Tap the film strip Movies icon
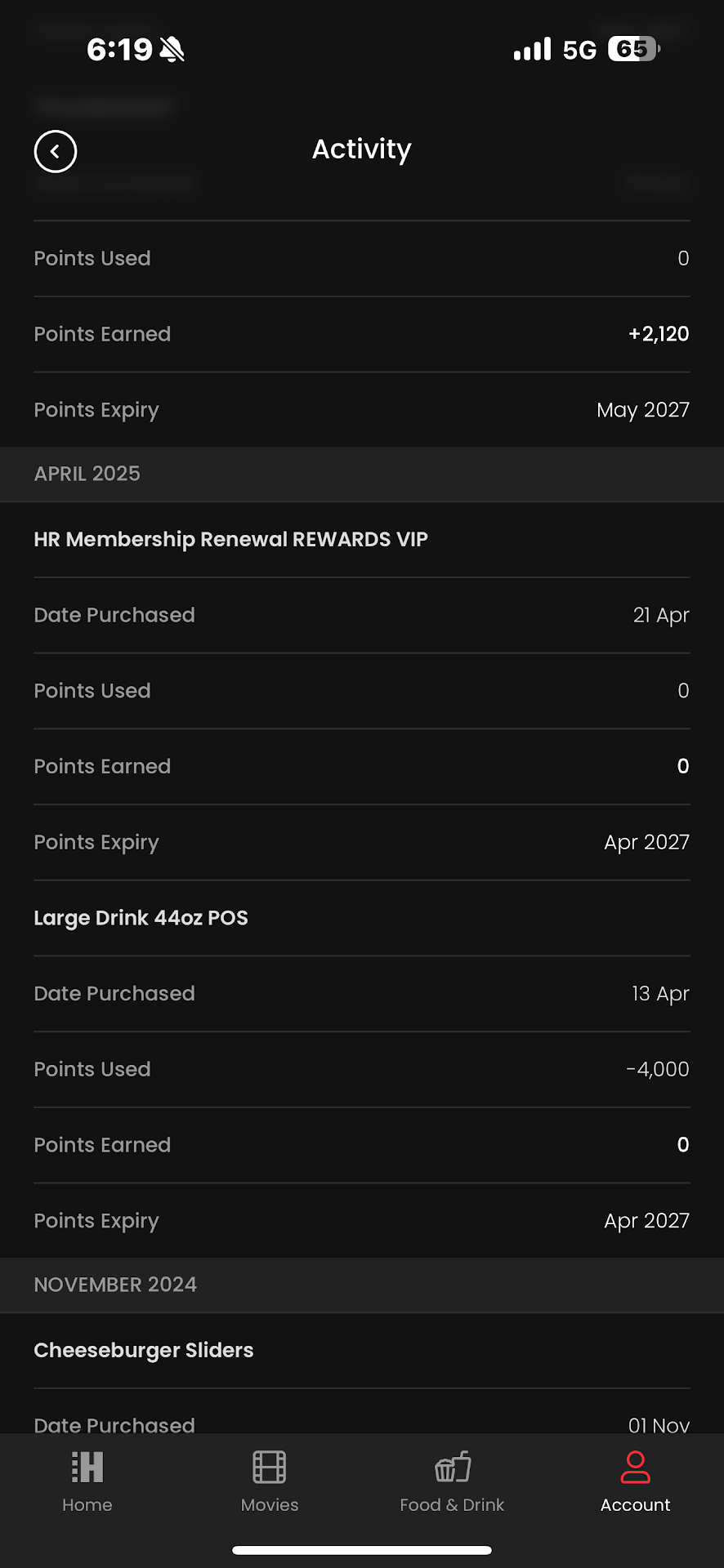The width and height of the screenshot is (724, 1568). point(270,1468)
